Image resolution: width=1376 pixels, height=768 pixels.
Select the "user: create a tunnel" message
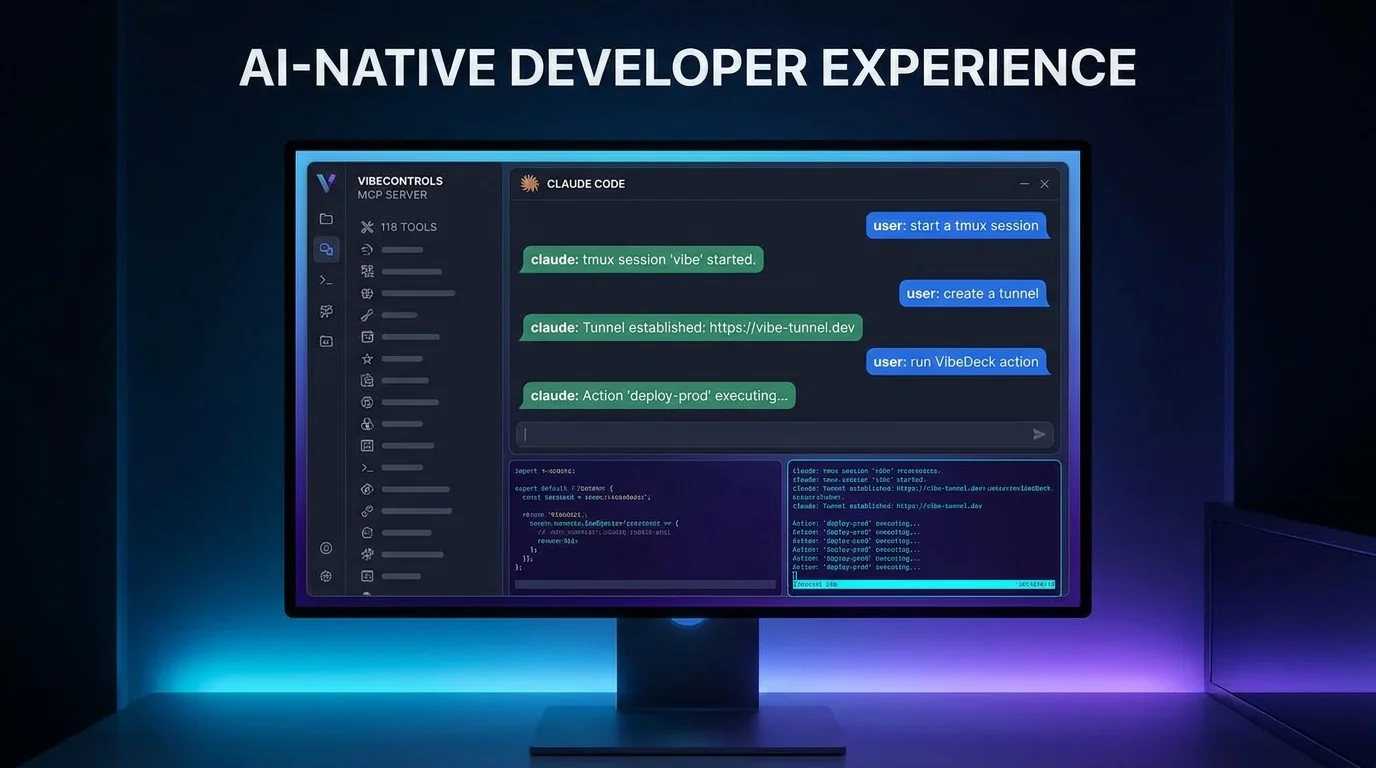coord(974,294)
